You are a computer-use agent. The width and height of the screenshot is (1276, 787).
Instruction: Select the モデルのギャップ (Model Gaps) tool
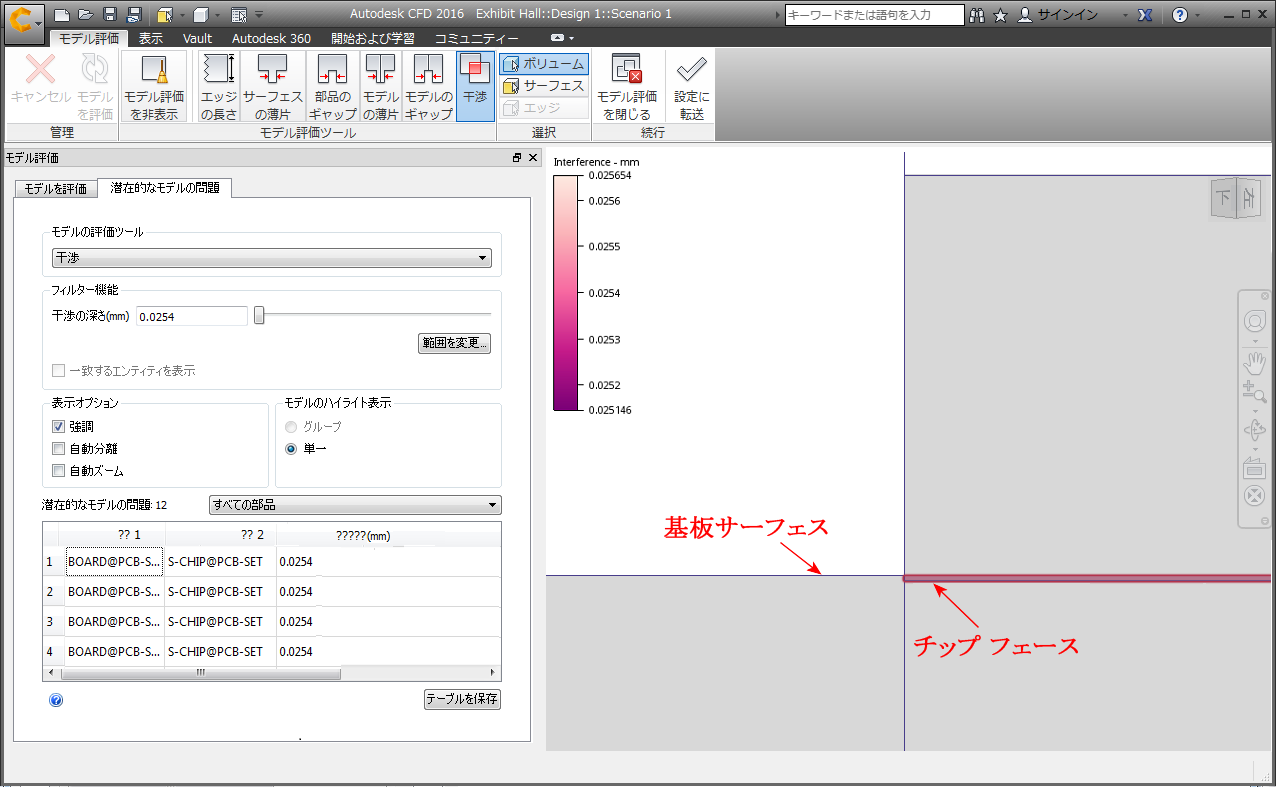pos(428,86)
